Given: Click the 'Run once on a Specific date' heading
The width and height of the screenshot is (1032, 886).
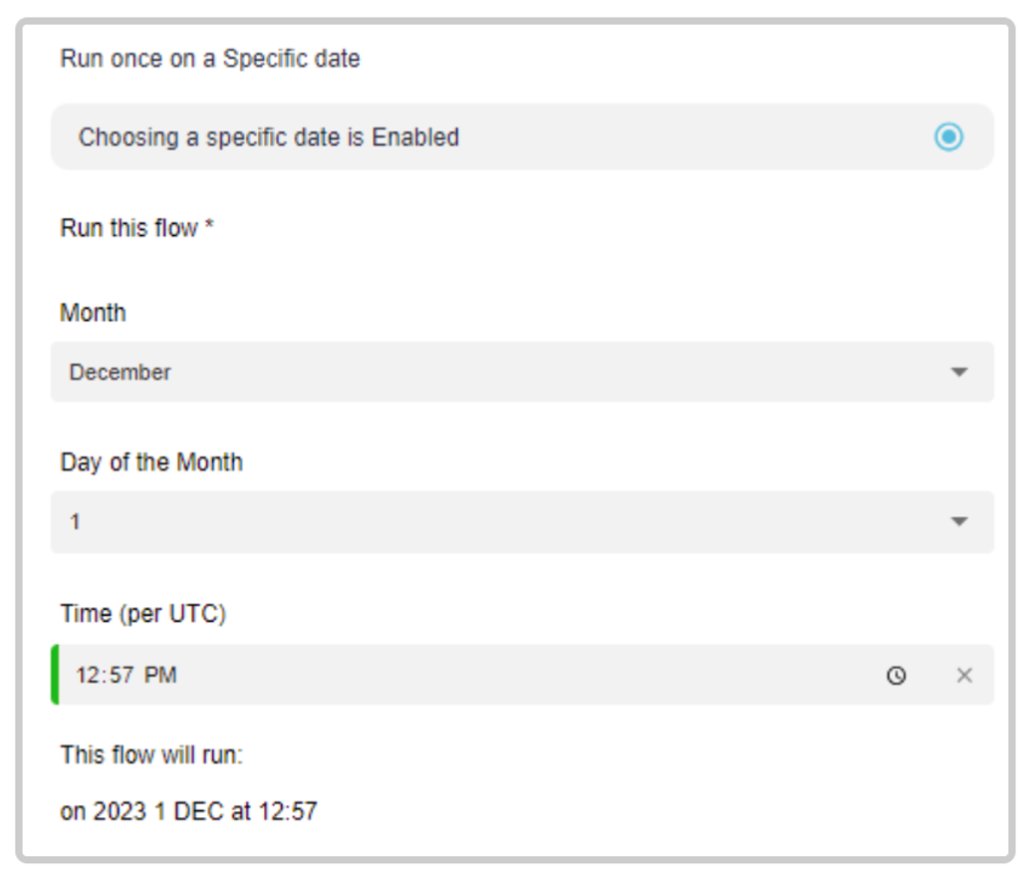Looking at the screenshot, I should (x=210, y=59).
